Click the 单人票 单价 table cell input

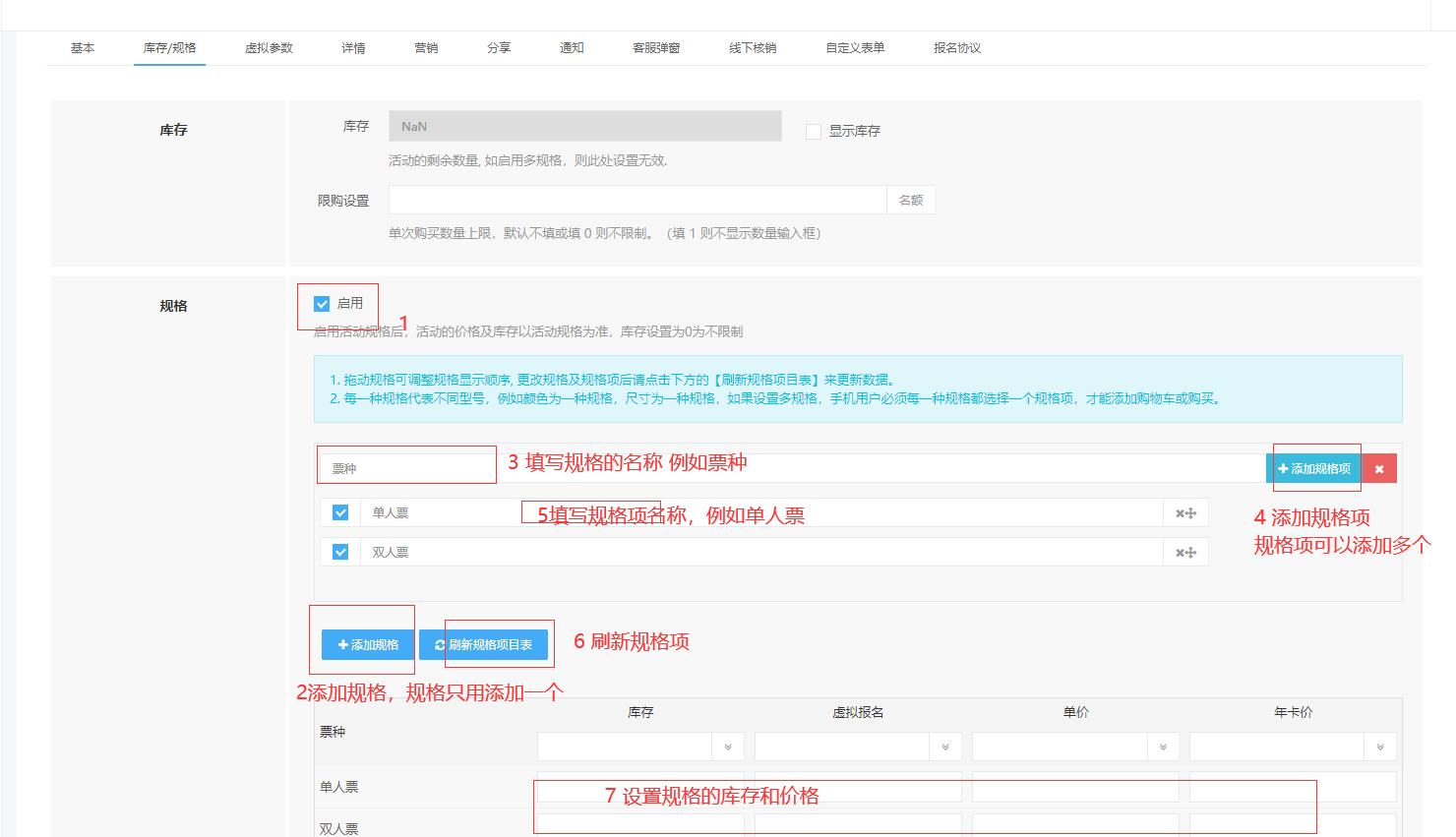click(1075, 787)
